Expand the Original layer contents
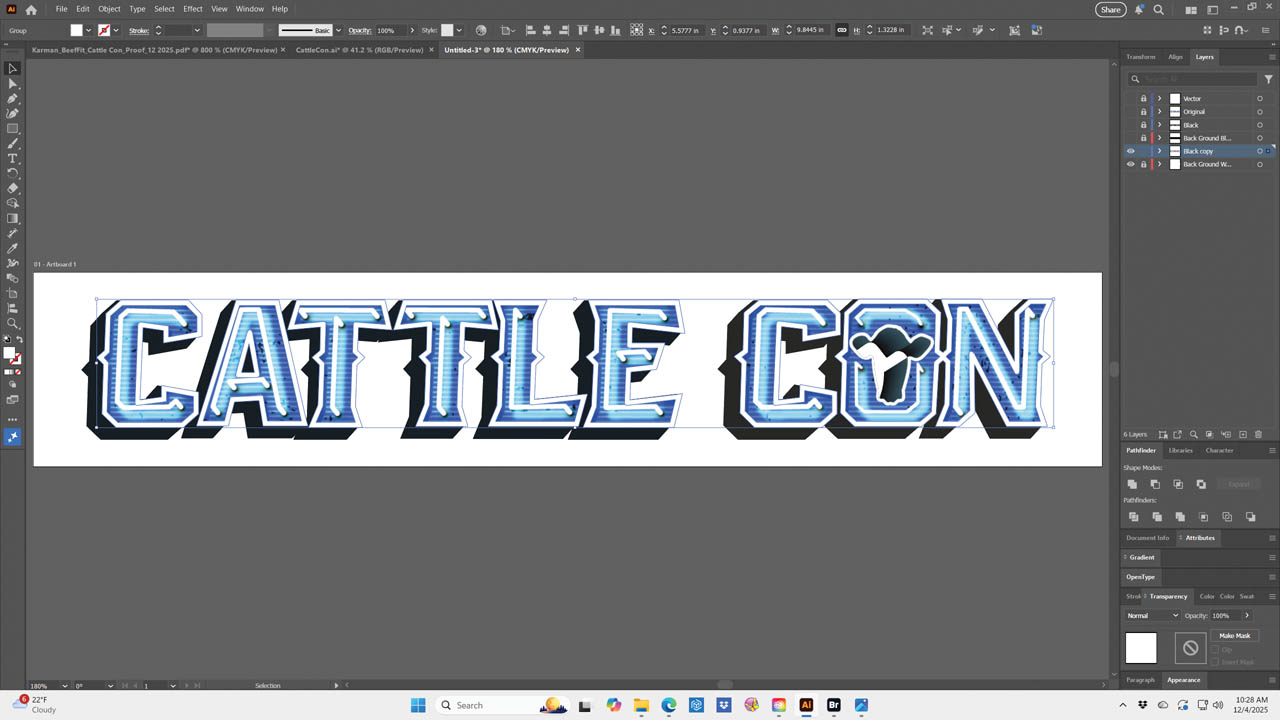Image resolution: width=1280 pixels, height=720 pixels. click(x=1160, y=112)
